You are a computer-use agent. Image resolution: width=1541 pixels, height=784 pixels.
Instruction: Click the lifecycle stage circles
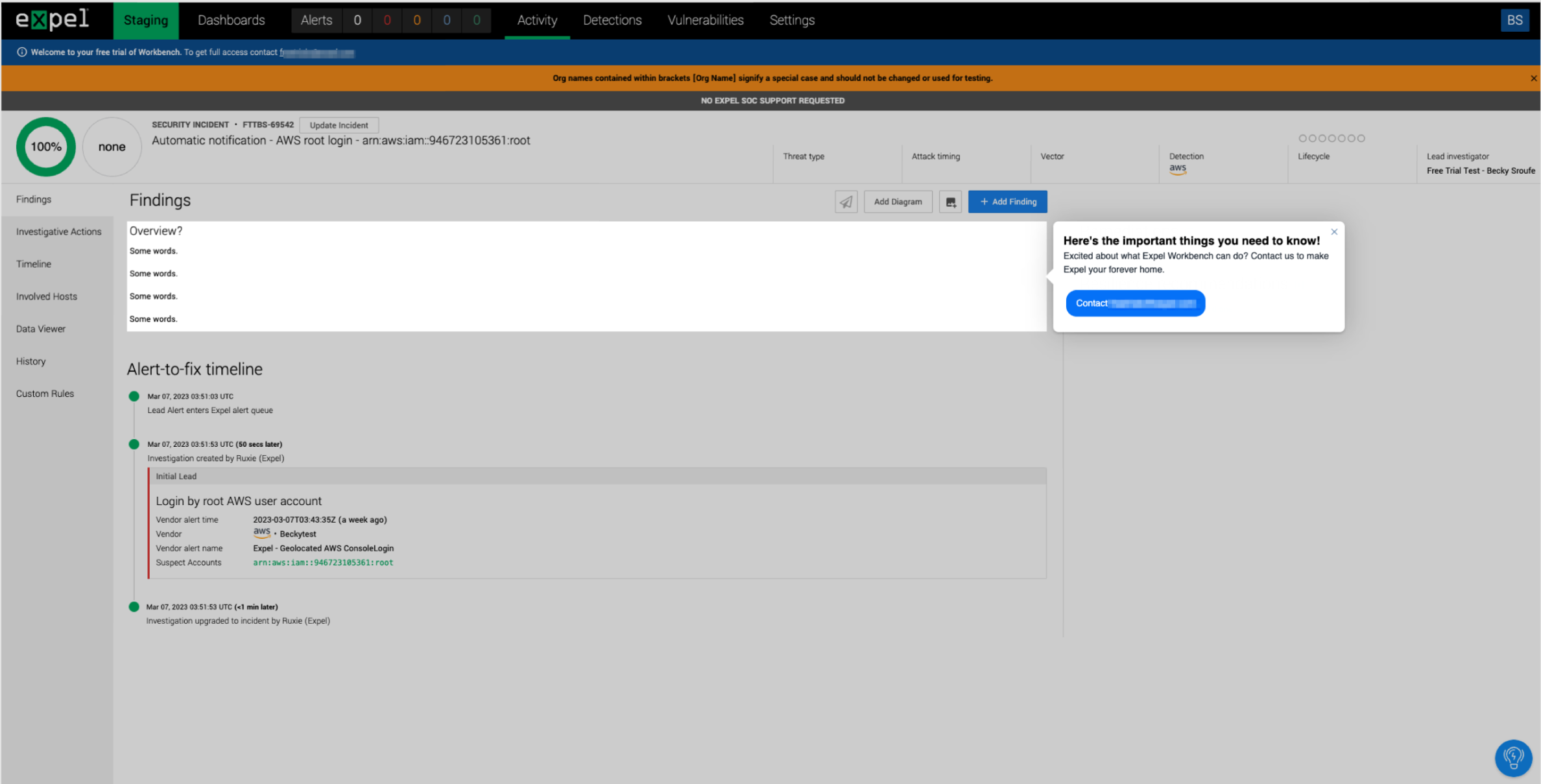[1332, 138]
